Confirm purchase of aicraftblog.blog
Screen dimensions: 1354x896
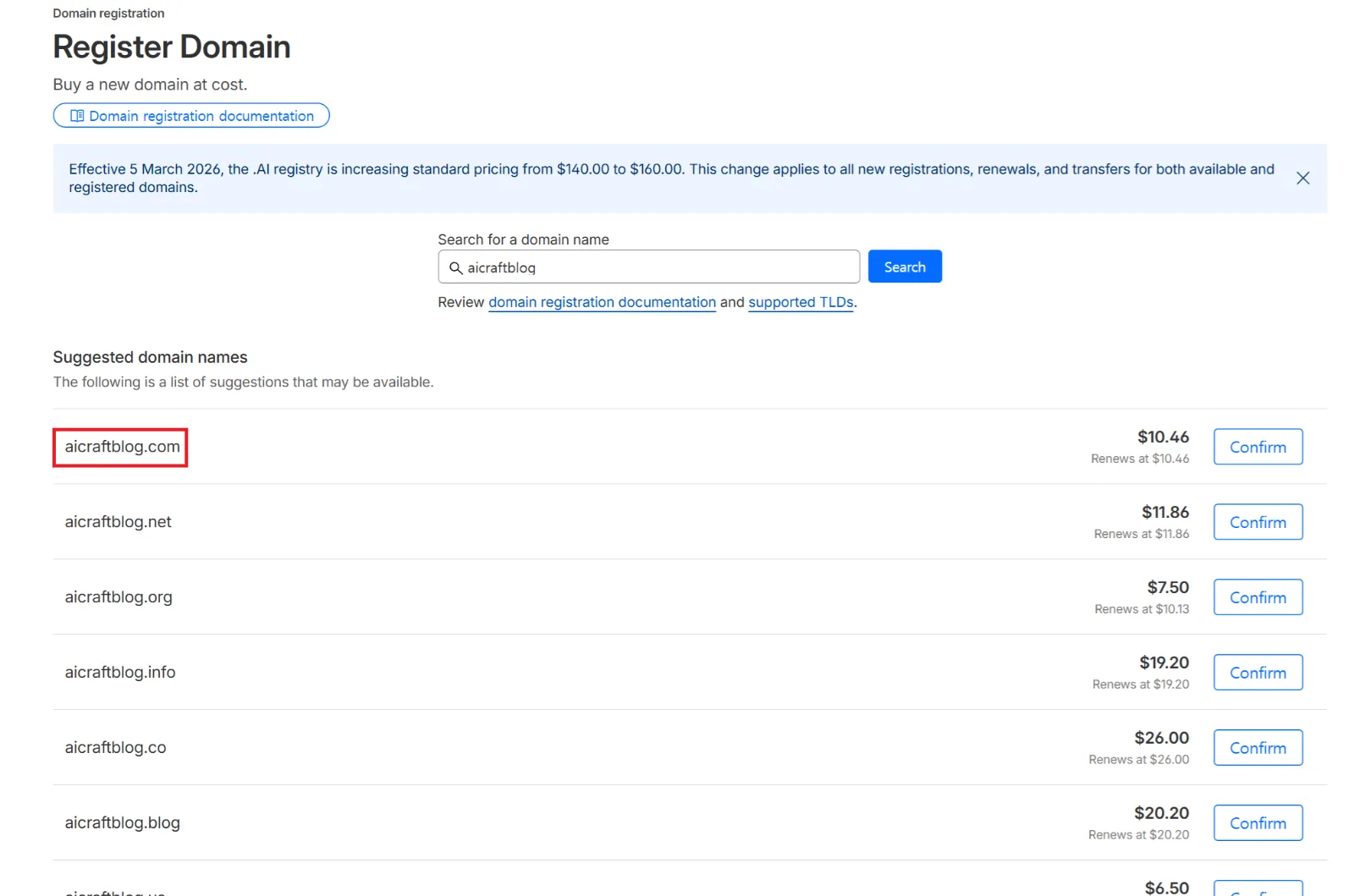click(1257, 823)
